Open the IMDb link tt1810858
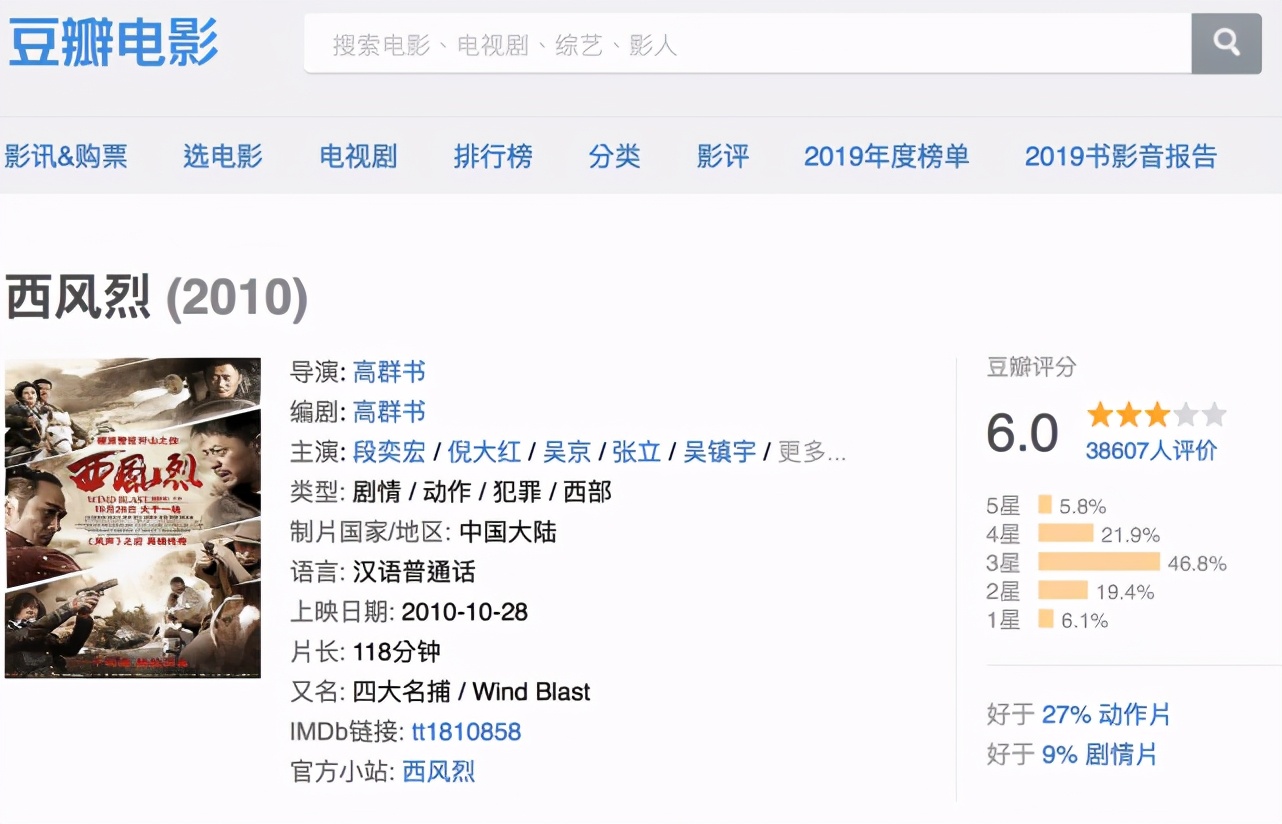This screenshot has height=824, width=1282. click(x=467, y=732)
